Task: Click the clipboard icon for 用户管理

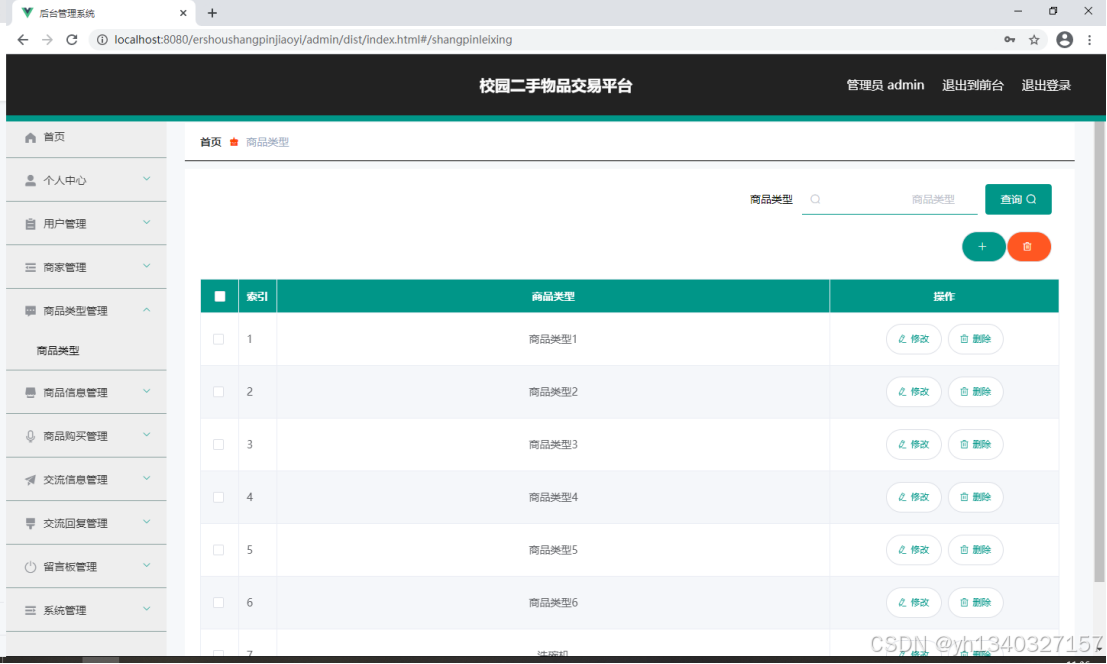Action: click(30, 224)
